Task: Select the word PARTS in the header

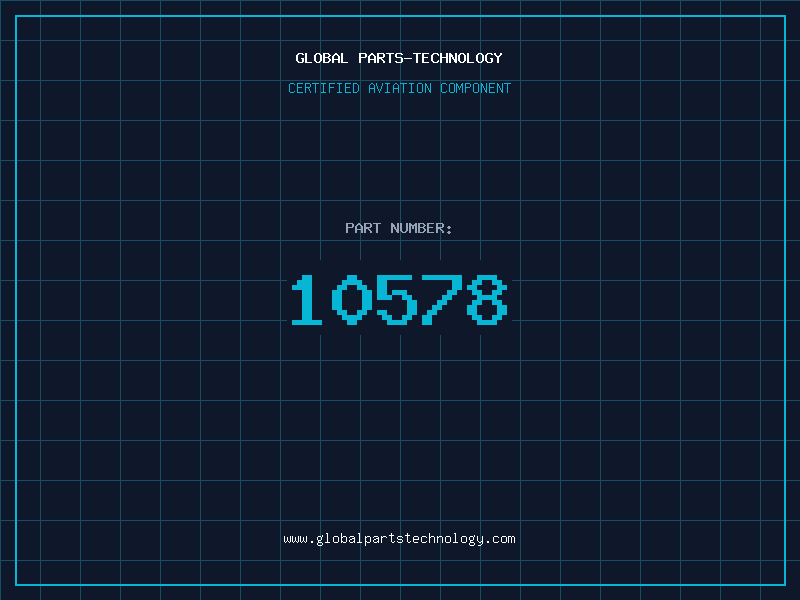Action: pyautogui.click(x=381, y=58)
